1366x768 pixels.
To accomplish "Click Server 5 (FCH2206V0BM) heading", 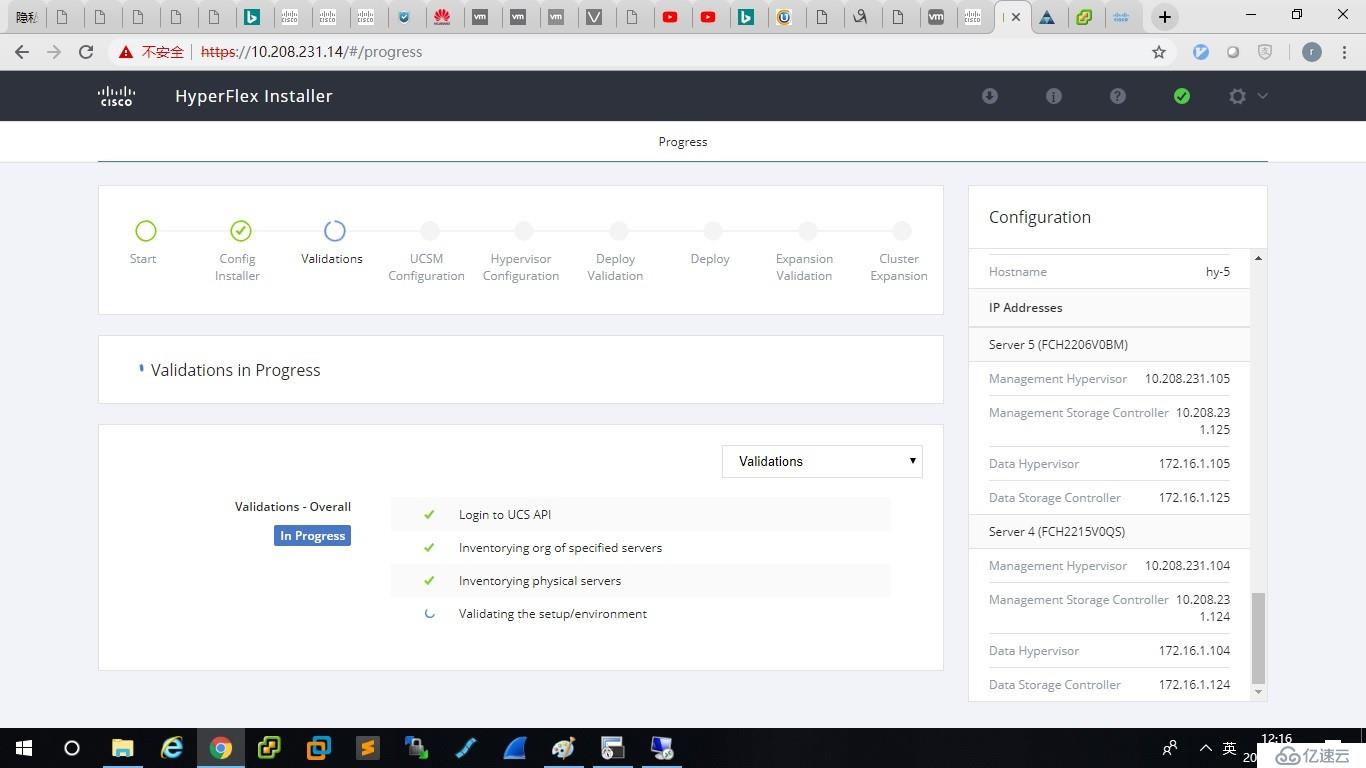I will coord(1058,345).
